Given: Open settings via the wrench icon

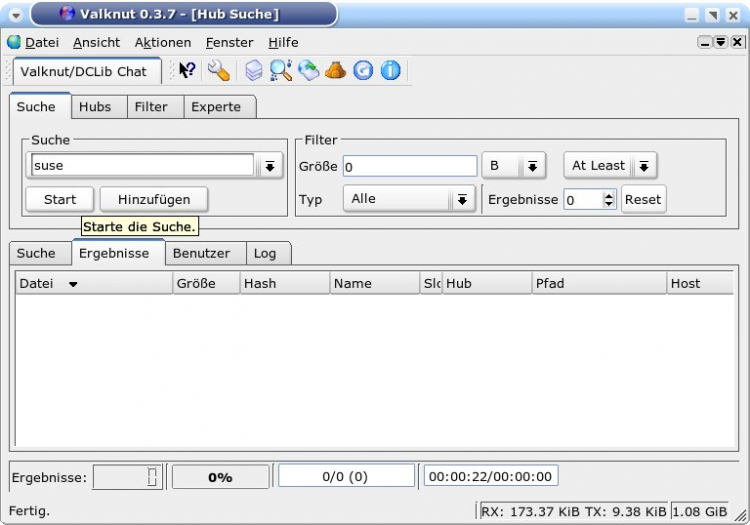Looking at the screenshot, I should pos(219,71).
